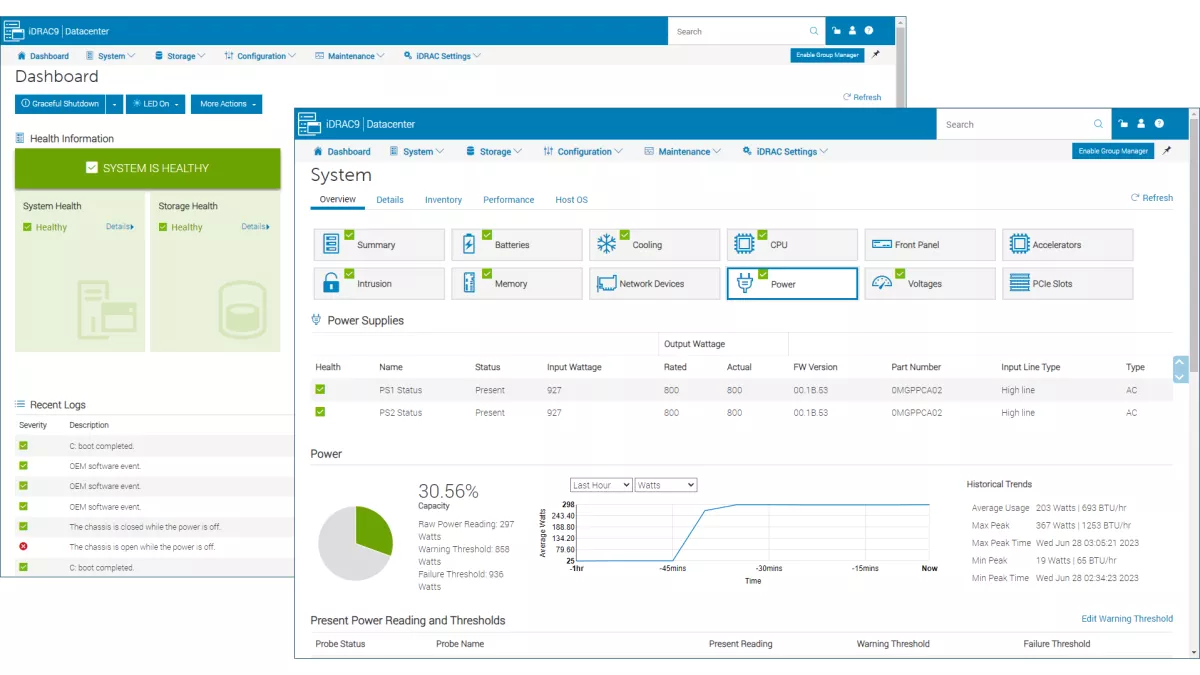Click Refresh in the Dashboard window
1200x675 pixels.
coord(862,97)
